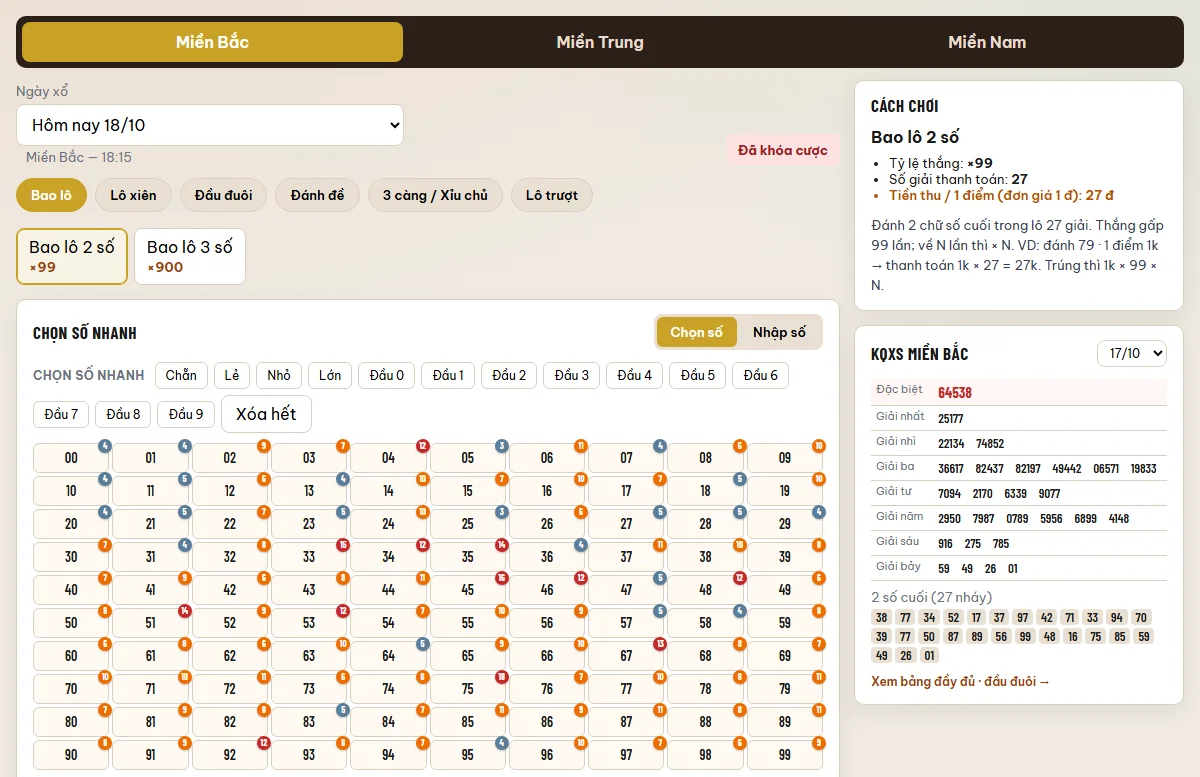Quick-select numbers with Đầu 9
Image resolution: width=1200 pixels, height=777 pixels.
(x=186, y=414)
